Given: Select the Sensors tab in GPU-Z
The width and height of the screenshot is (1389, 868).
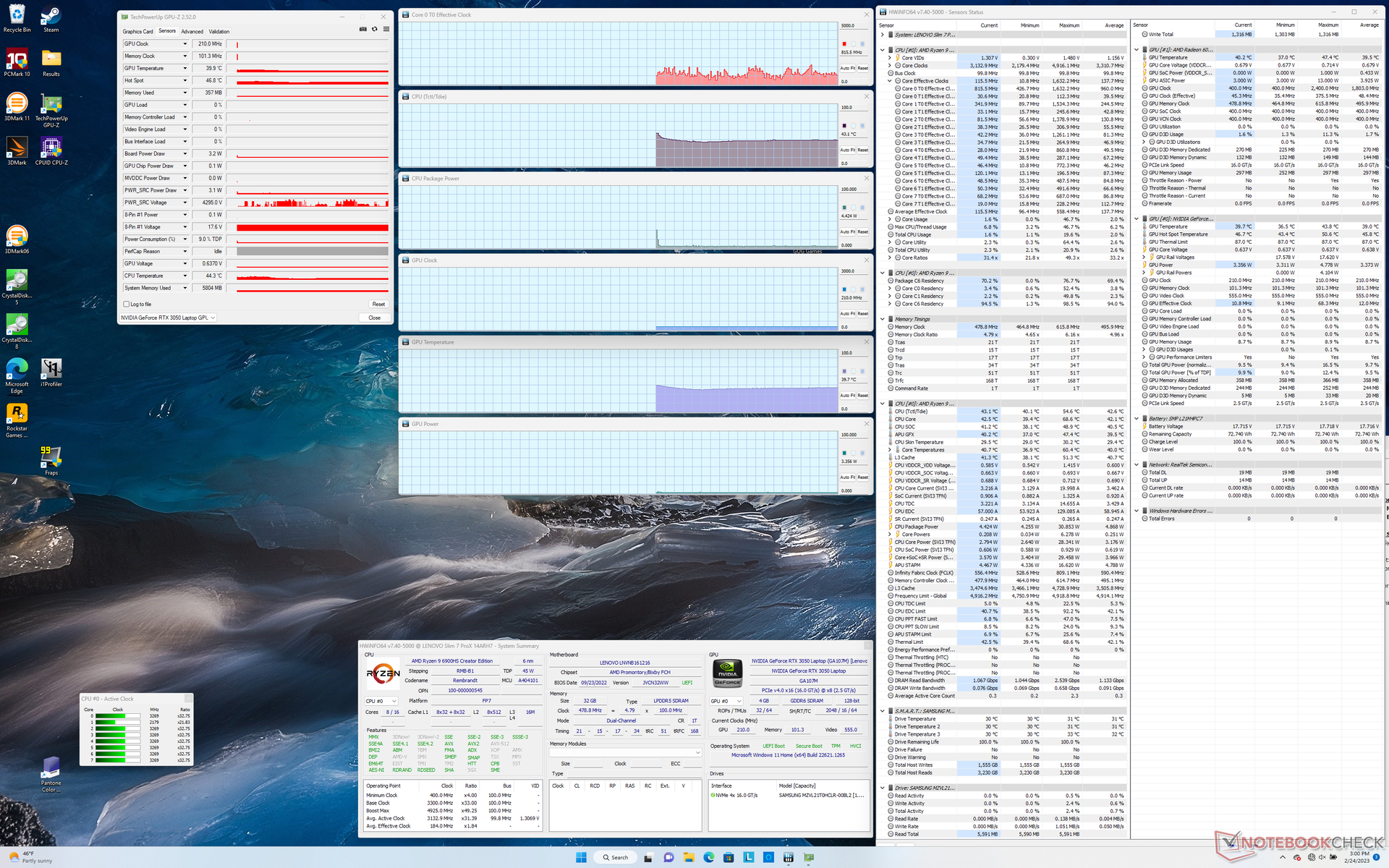Looking at the screenshot, I should click(167, 31).
